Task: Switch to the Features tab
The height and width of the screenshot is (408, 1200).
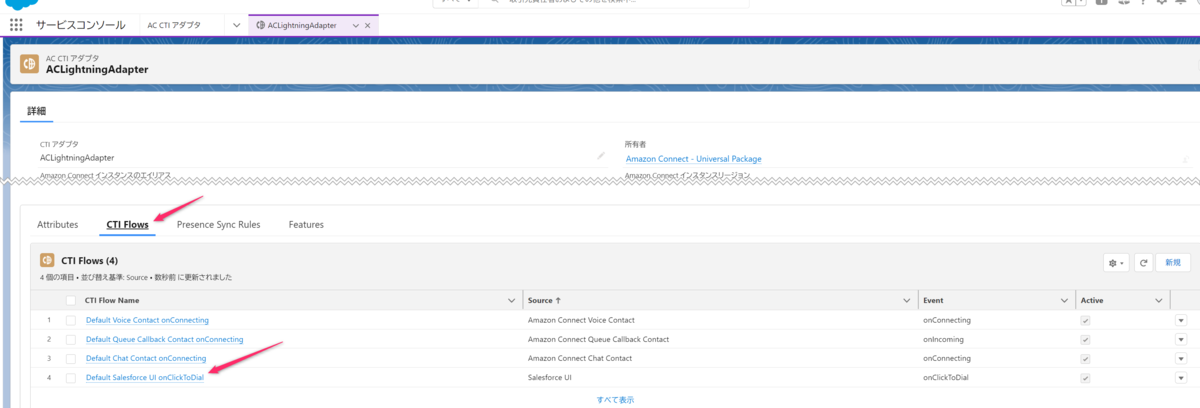Action: click(306, 225)
